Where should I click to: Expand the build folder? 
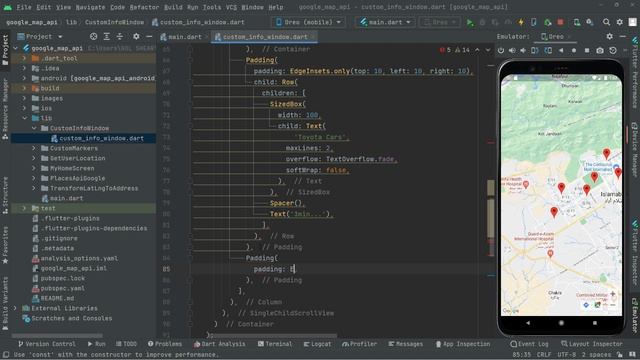24,88
